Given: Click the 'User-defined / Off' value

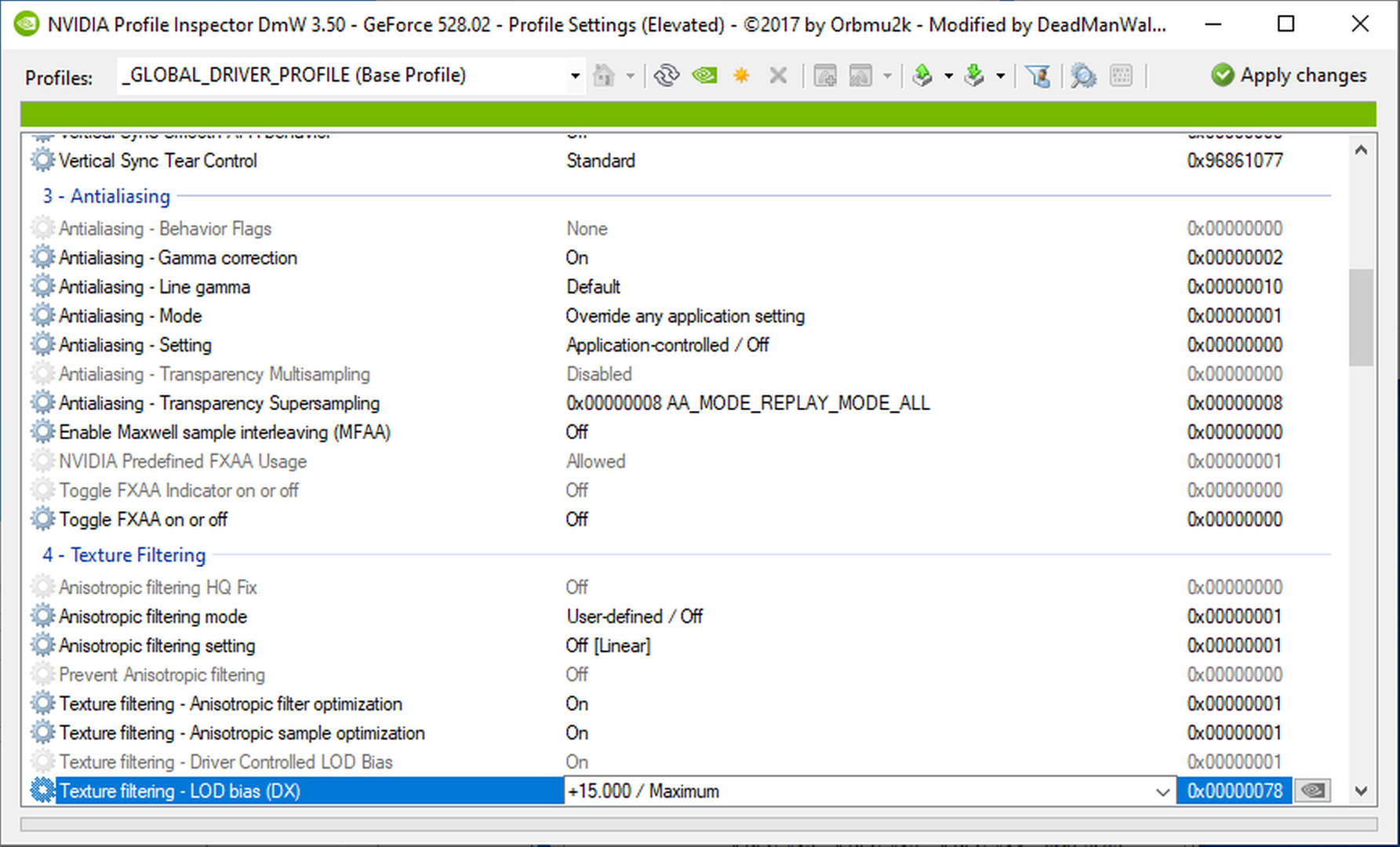Looking at the screenshot, I should tap(635, 616).
